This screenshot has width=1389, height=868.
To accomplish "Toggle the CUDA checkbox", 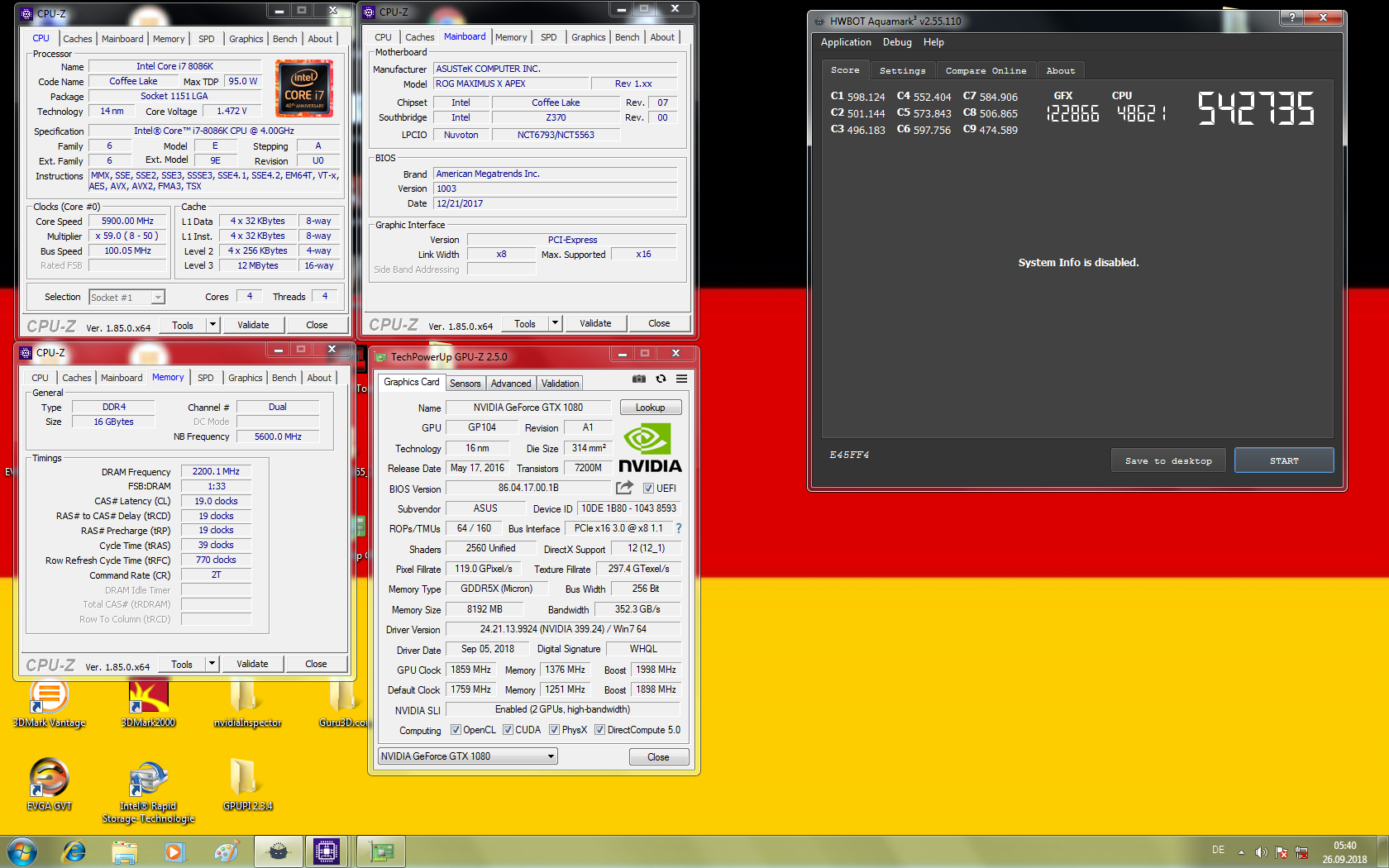I will (x=508, y=730).
